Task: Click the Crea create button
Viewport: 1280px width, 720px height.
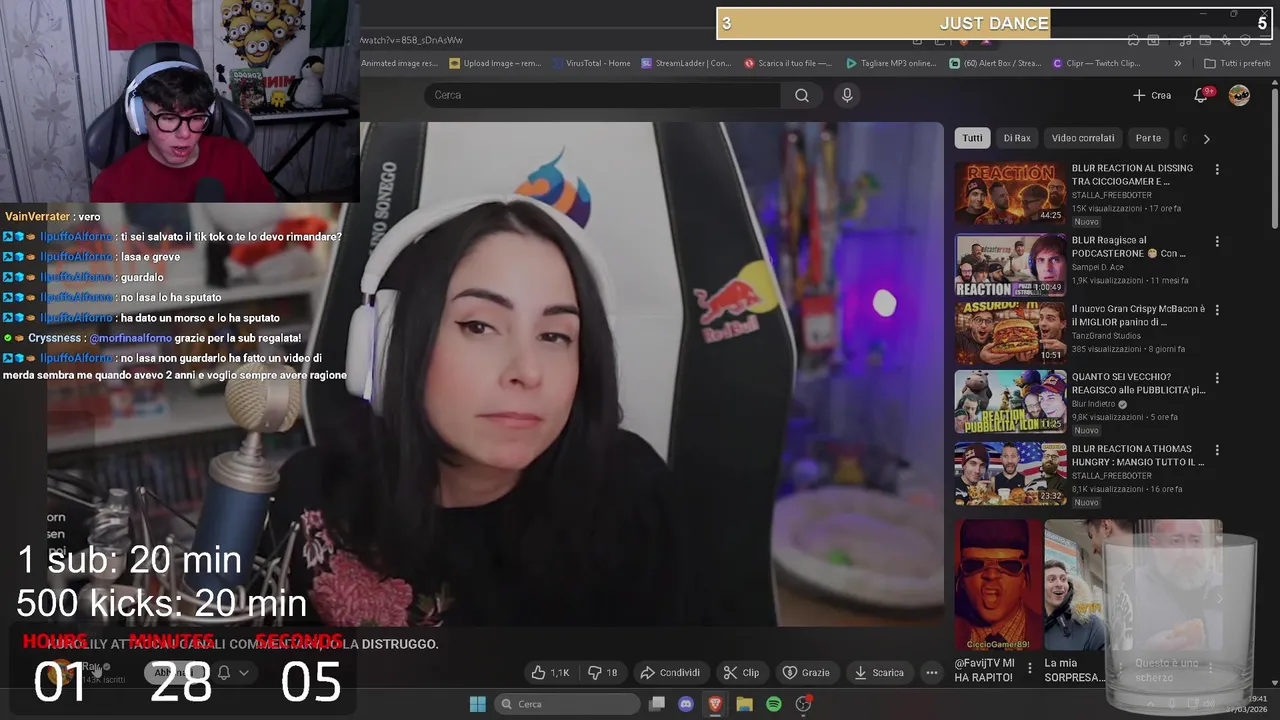Action: pos(1152,95)
